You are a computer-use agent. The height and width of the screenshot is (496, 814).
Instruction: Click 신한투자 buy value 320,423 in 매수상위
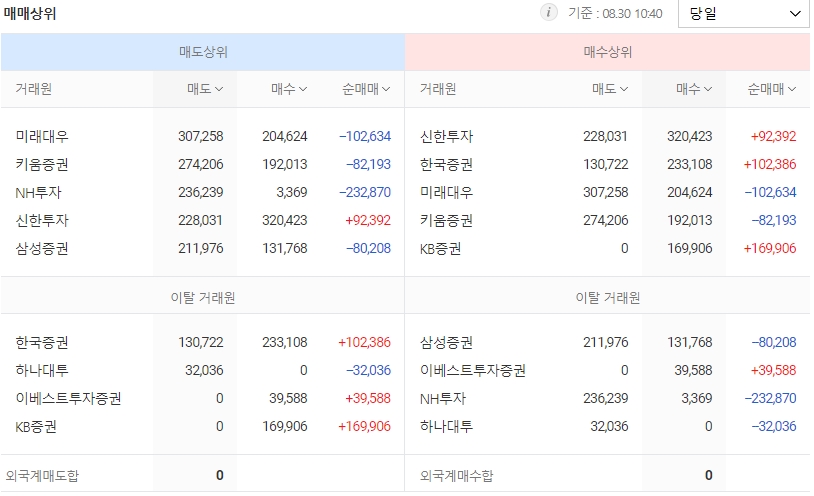[x=689, y=136]
